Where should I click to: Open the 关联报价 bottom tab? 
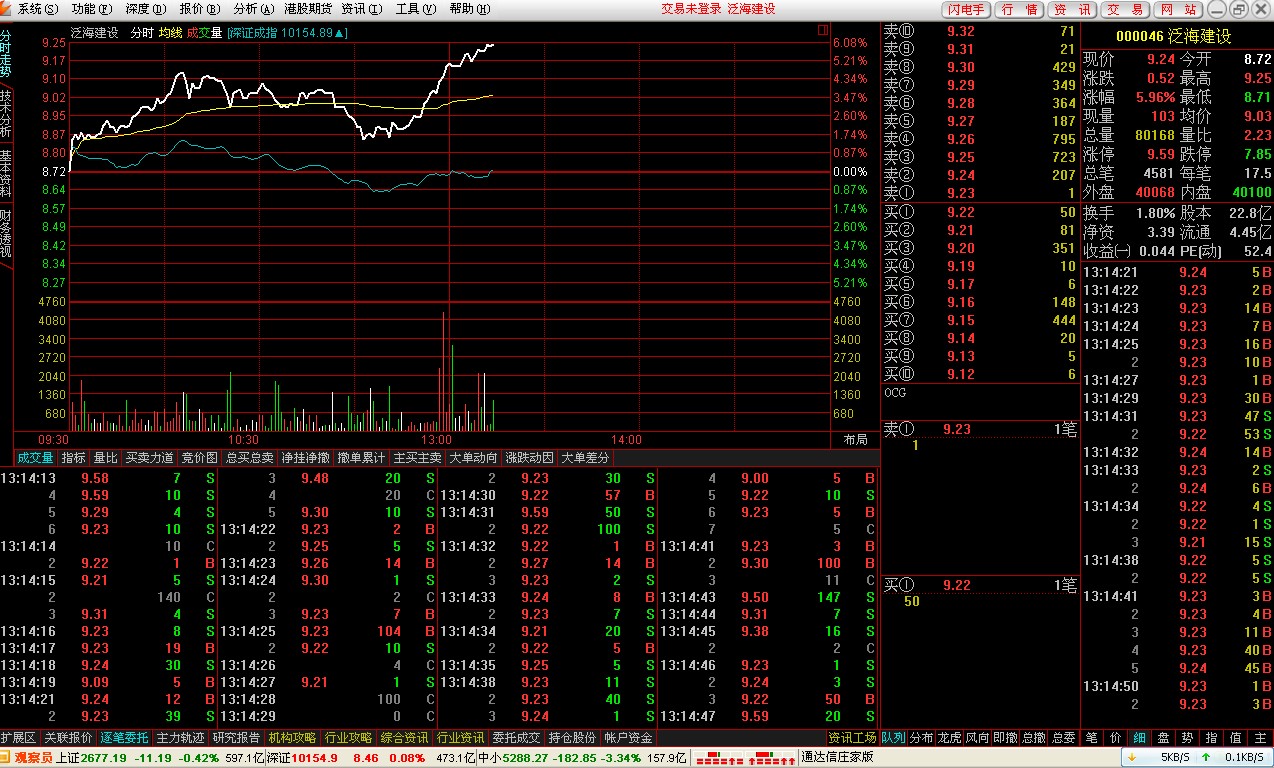click(69, 738)
